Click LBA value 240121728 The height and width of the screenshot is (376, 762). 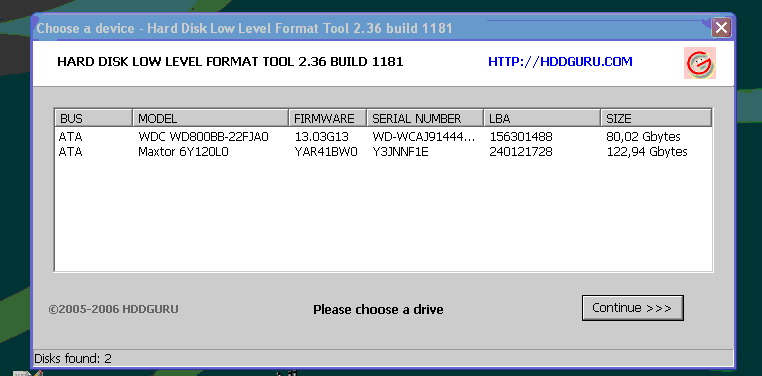(521, 152)
